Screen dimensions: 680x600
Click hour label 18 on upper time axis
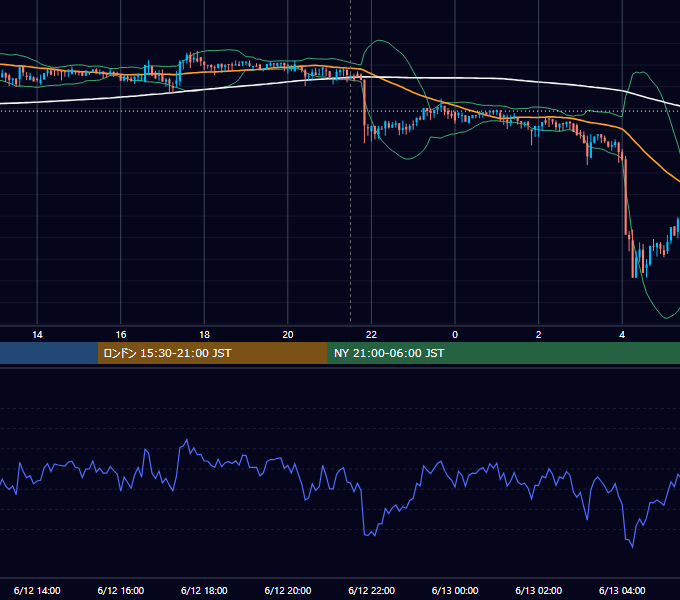tap(204, 335)
